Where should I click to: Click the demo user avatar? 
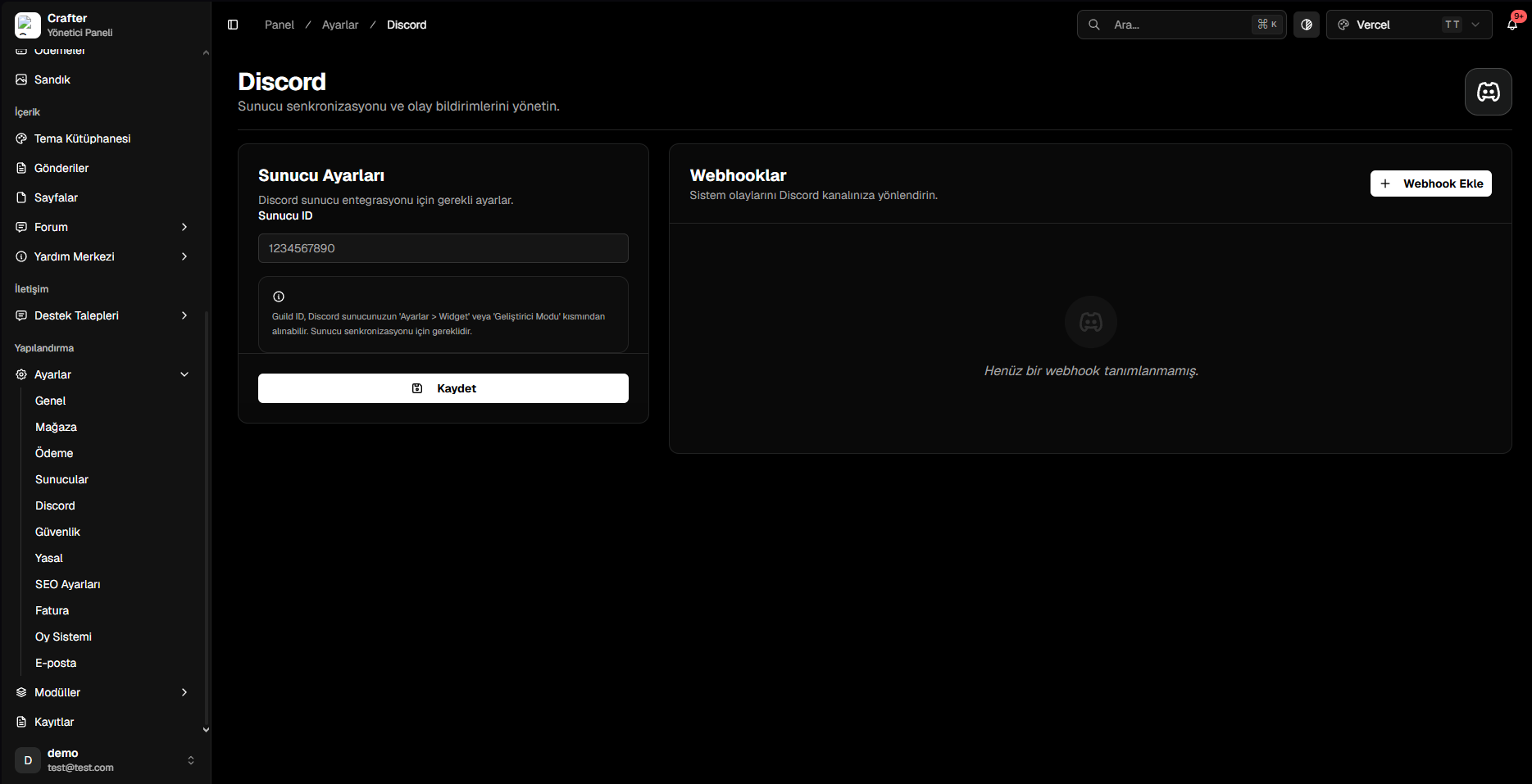click(28, 760)
